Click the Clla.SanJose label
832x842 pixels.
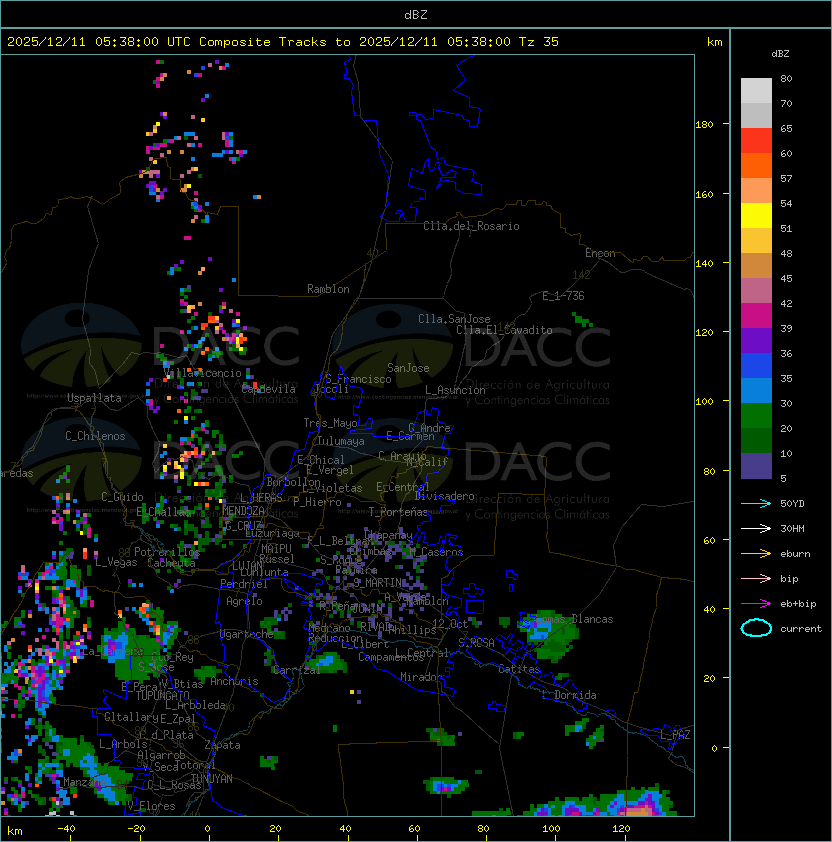pyautogui.click(x=454, y=319)
